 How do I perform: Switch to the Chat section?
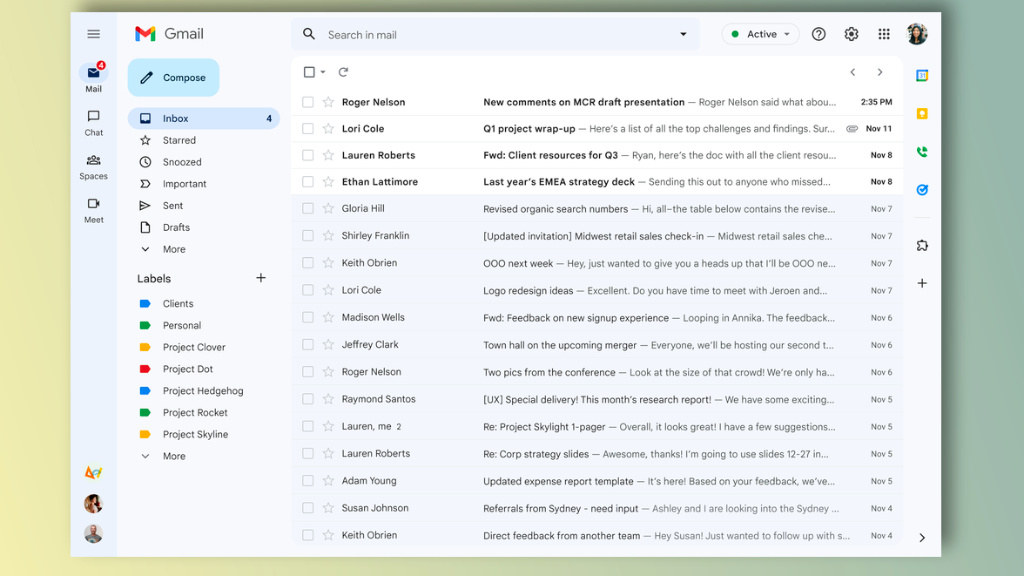click(x=93, y=122)
